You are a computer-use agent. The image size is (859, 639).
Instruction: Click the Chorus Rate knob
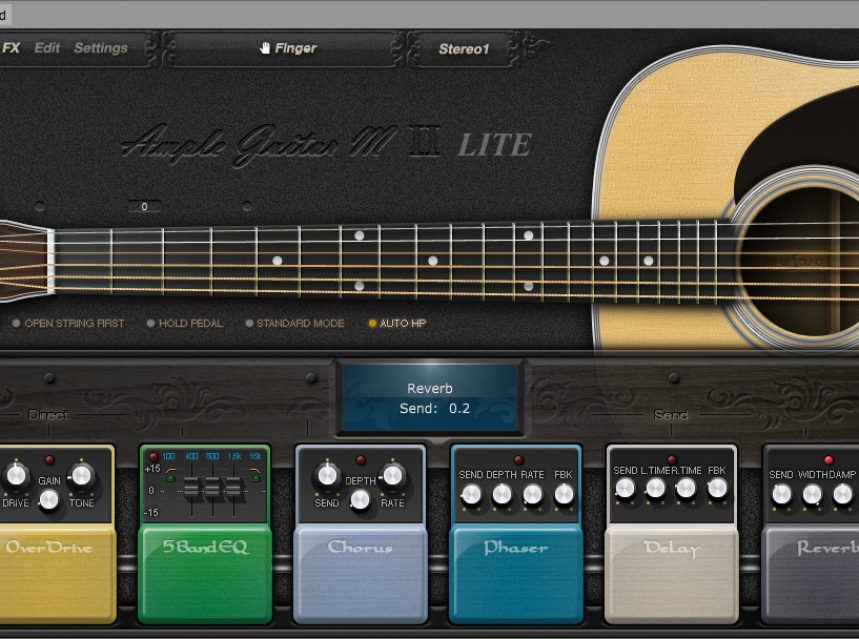tap(392, 475)
